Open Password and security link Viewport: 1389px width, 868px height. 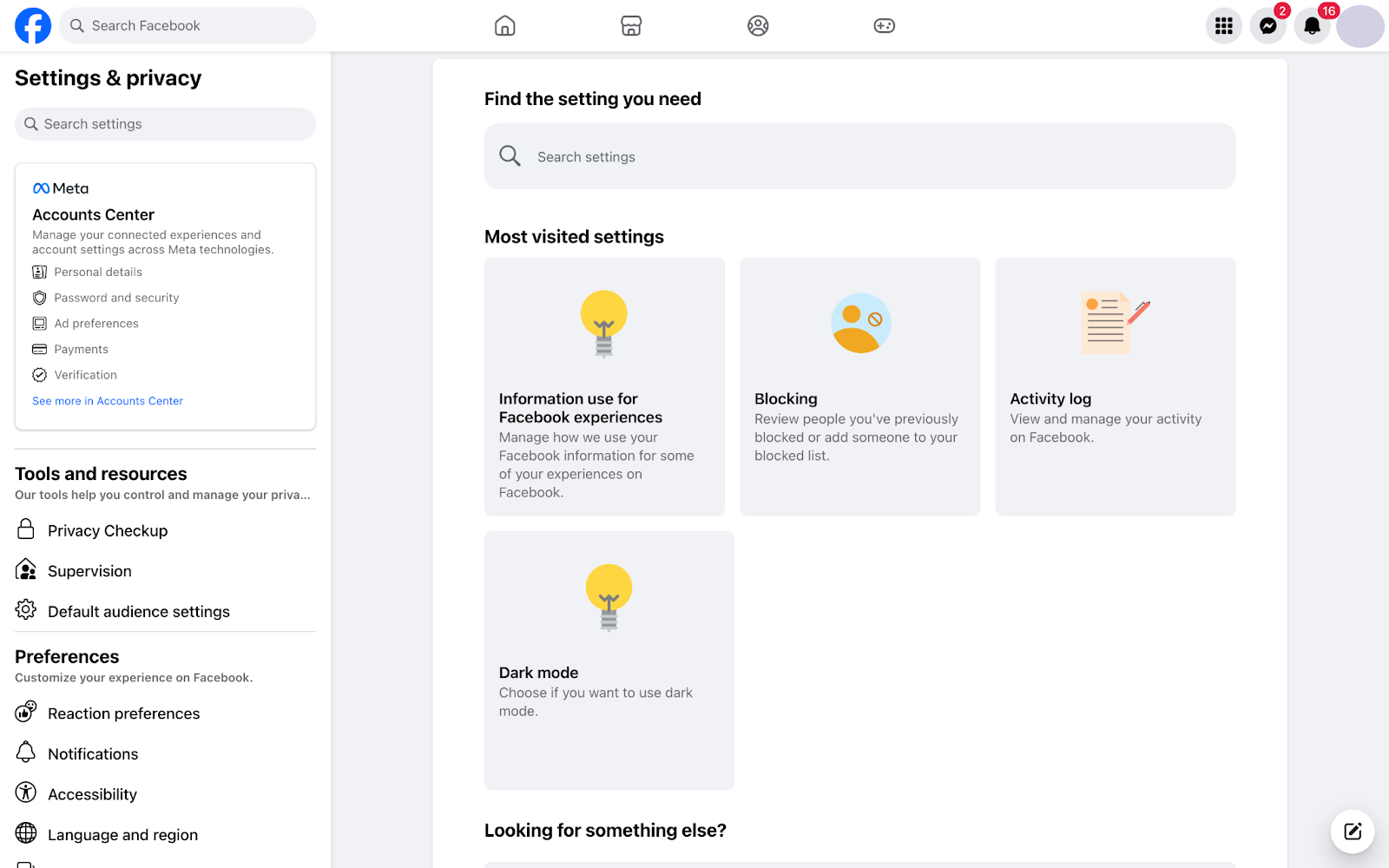click(x=116, y=298)
